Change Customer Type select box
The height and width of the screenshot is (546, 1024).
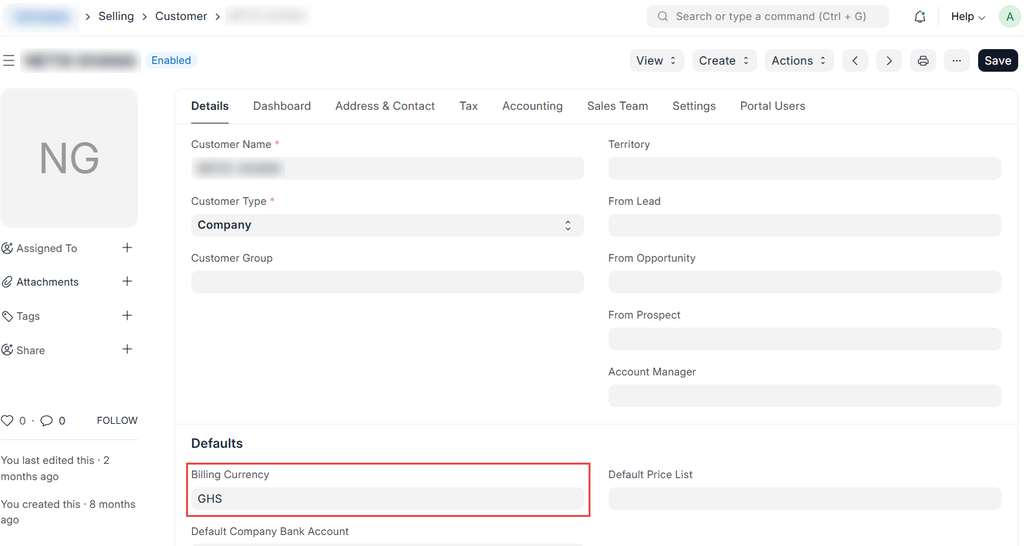click(387, 225)
